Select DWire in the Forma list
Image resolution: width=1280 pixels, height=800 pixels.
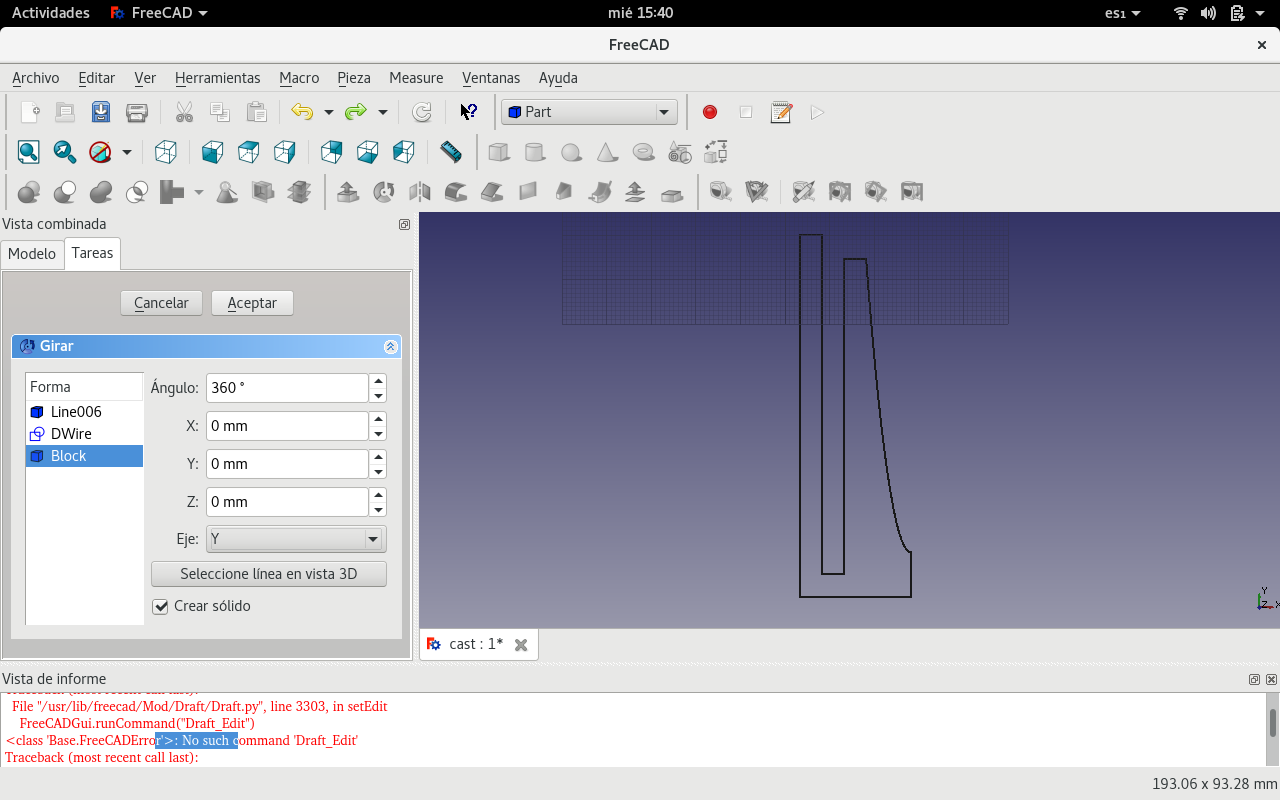[x=71, y=434]
